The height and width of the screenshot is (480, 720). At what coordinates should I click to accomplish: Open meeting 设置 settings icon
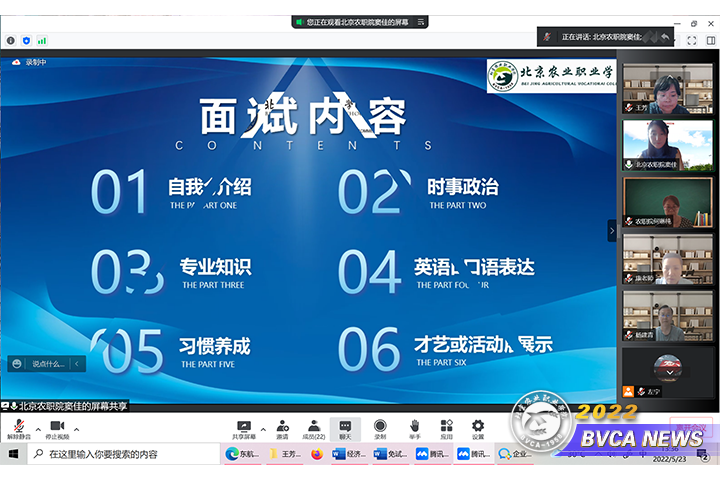[478, 428]
